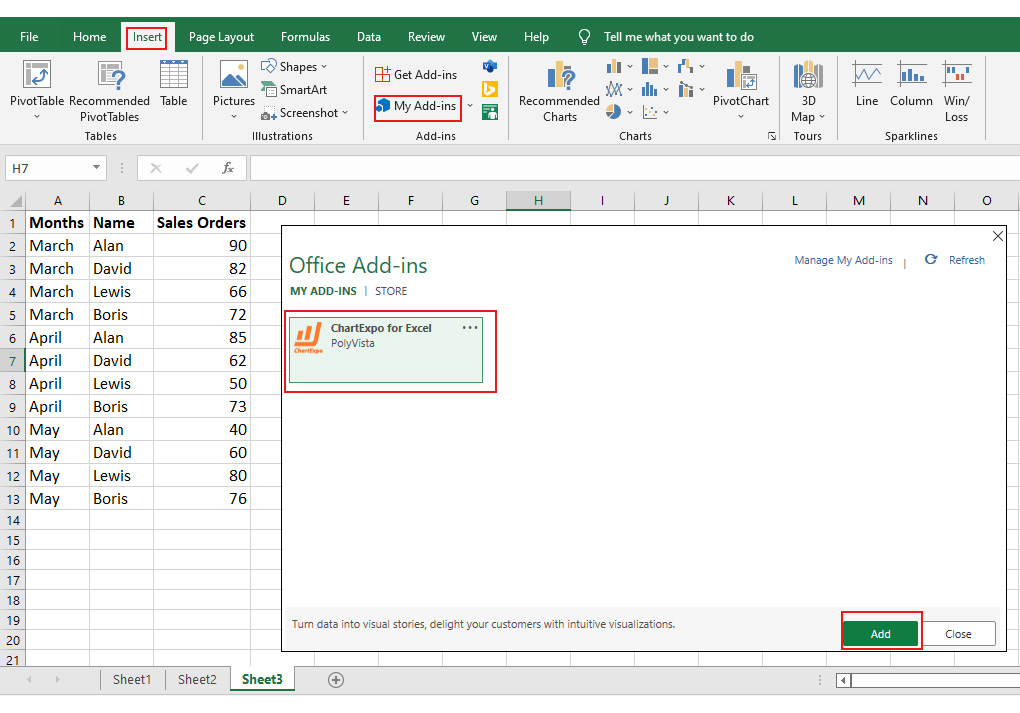Open People Graph add-in icon
The image size is (1020, 713).
(x=490, y=113)
